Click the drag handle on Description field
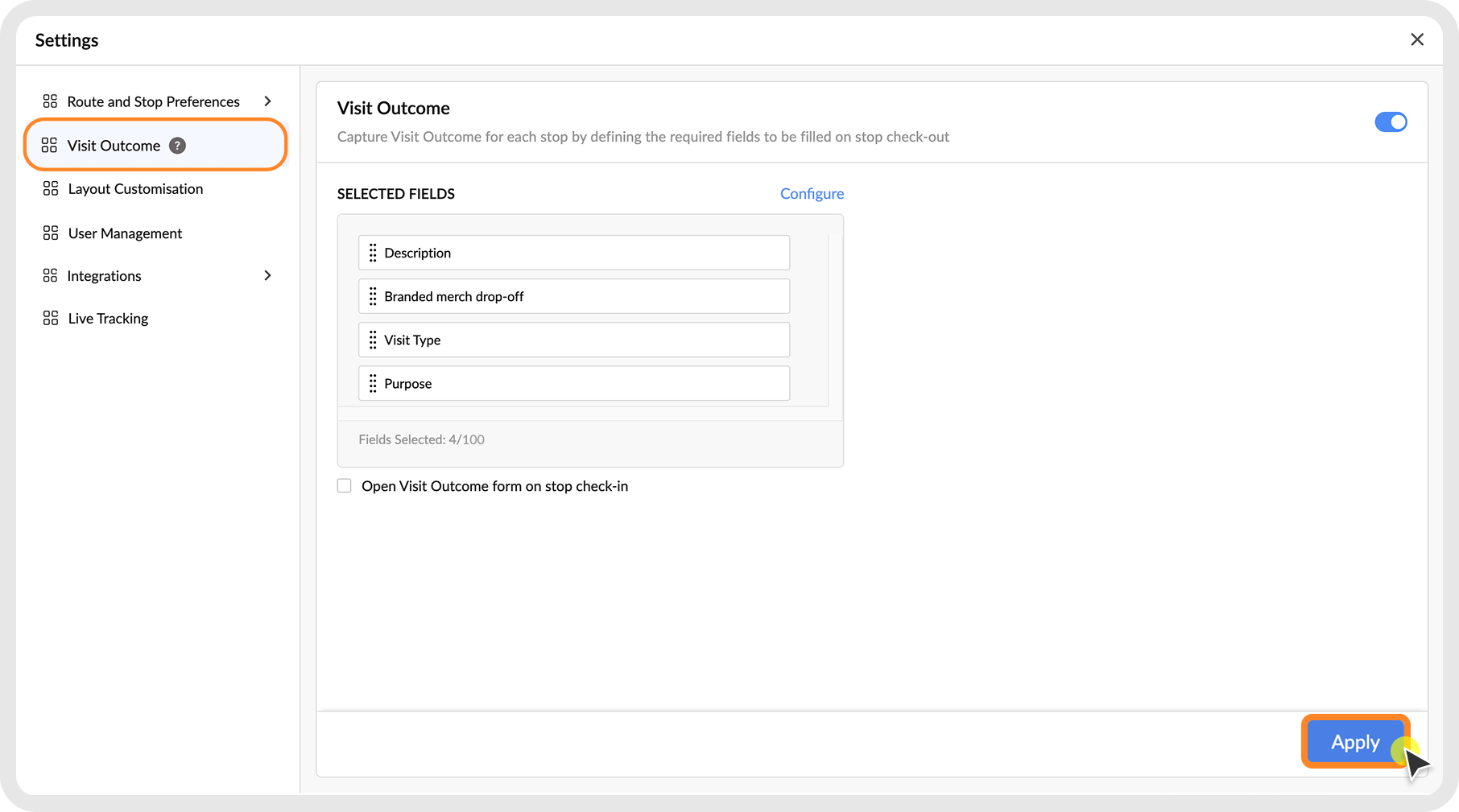The image size is (1459, 812). point(373,253)
